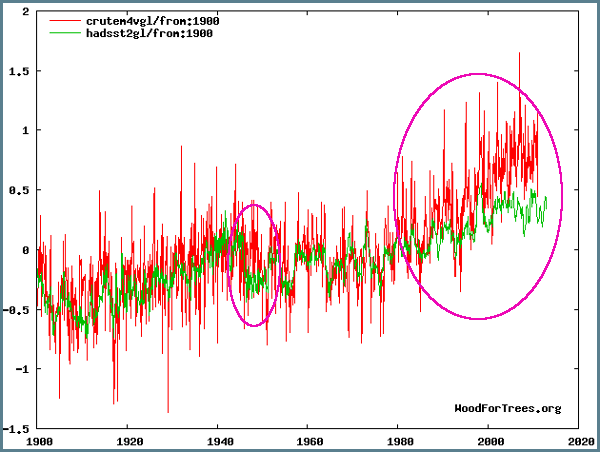This screenshot has width=600, height=452.
Task: Click the red legend line sample
Action: 63,21
